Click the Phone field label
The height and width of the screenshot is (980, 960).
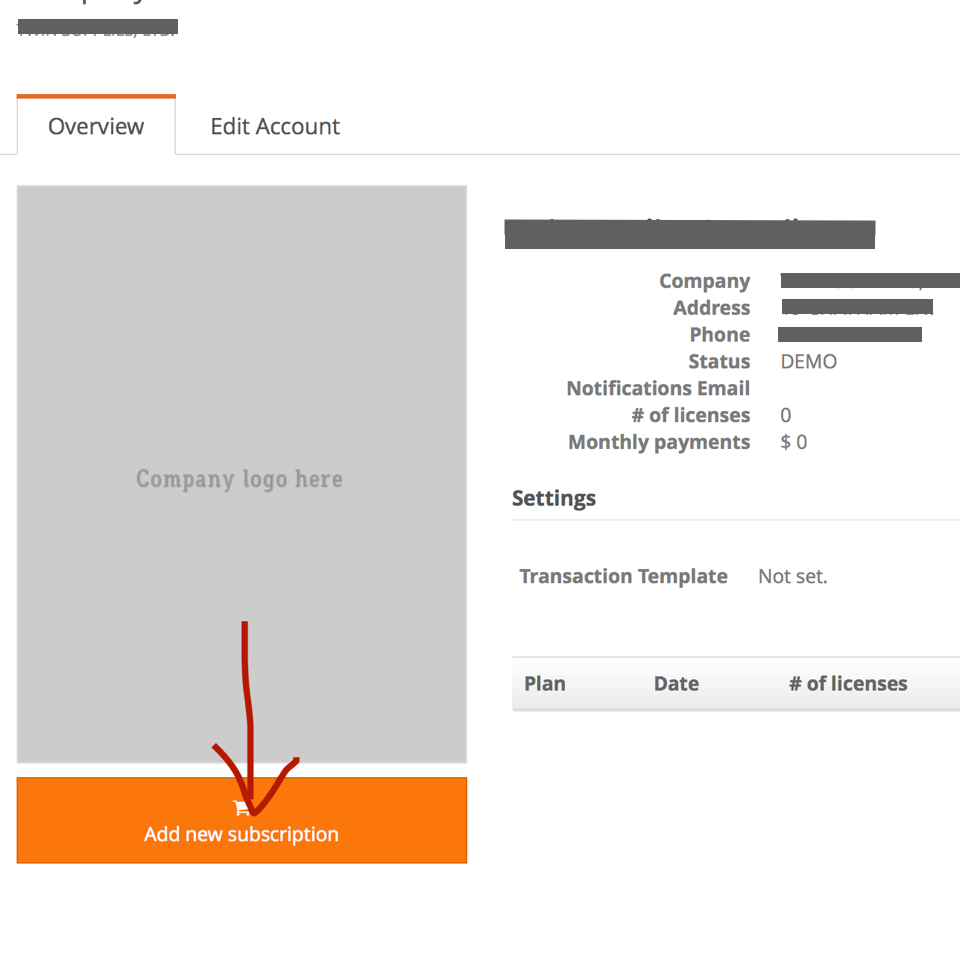719,335
